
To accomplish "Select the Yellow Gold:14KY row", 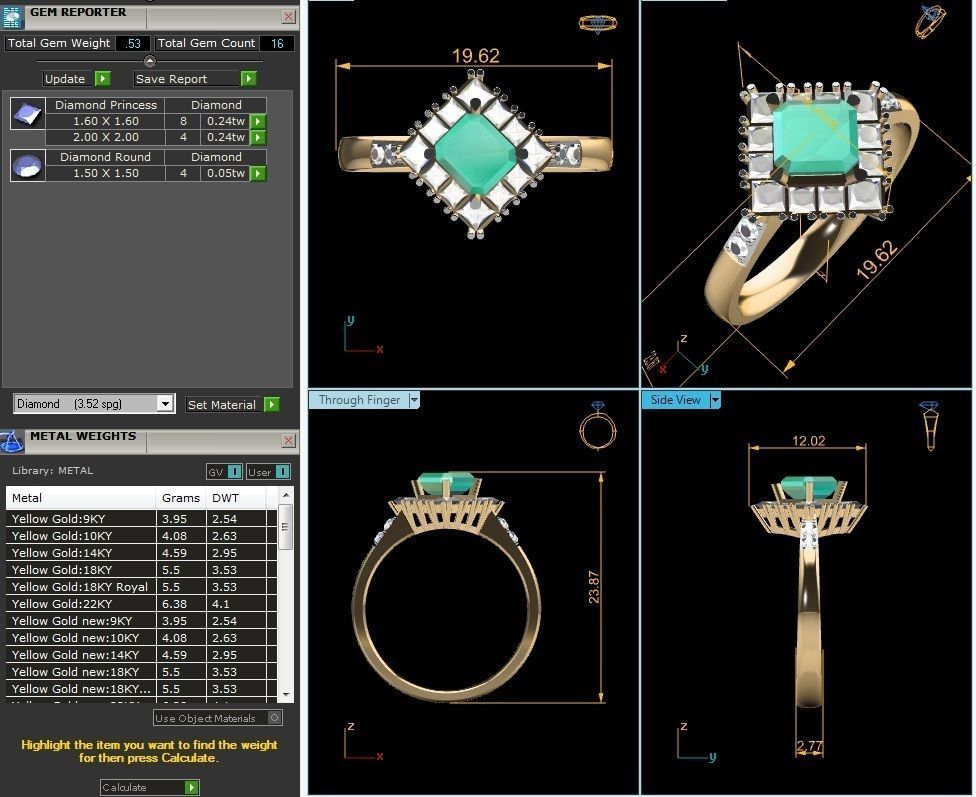I will (141, 552).
